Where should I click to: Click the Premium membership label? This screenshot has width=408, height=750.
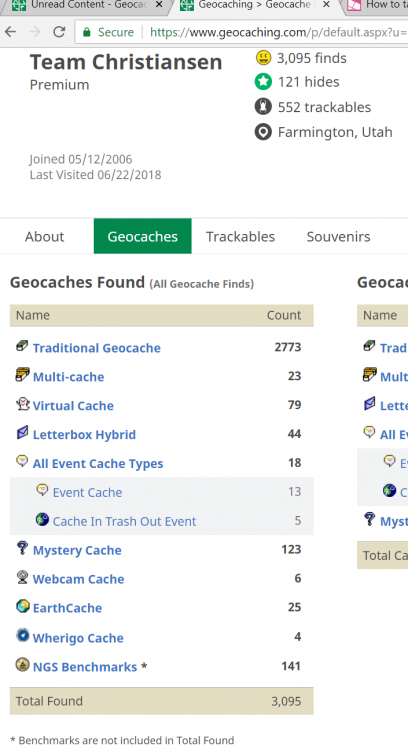[59, 85]
